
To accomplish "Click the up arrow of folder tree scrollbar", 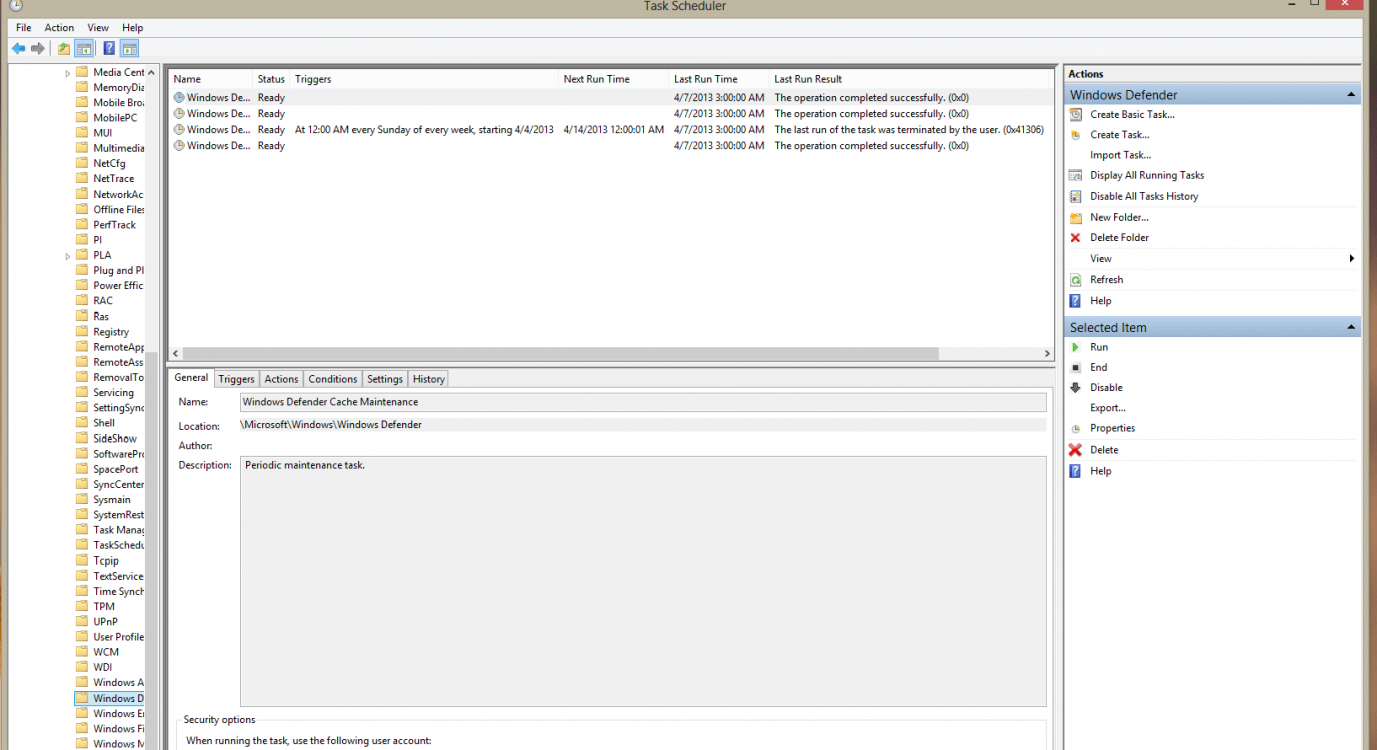I will coord(151,73).
